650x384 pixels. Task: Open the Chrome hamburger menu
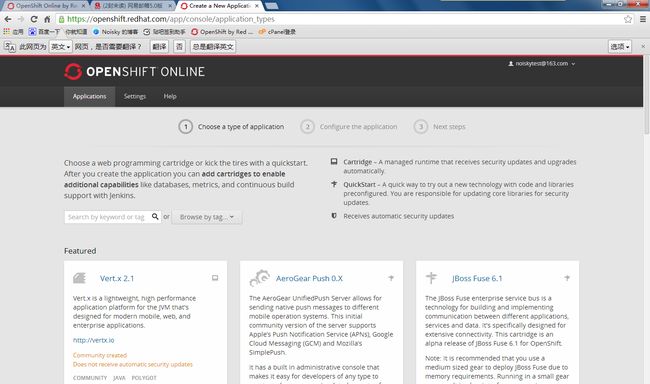pyautogui.click(x=643, y=19)
